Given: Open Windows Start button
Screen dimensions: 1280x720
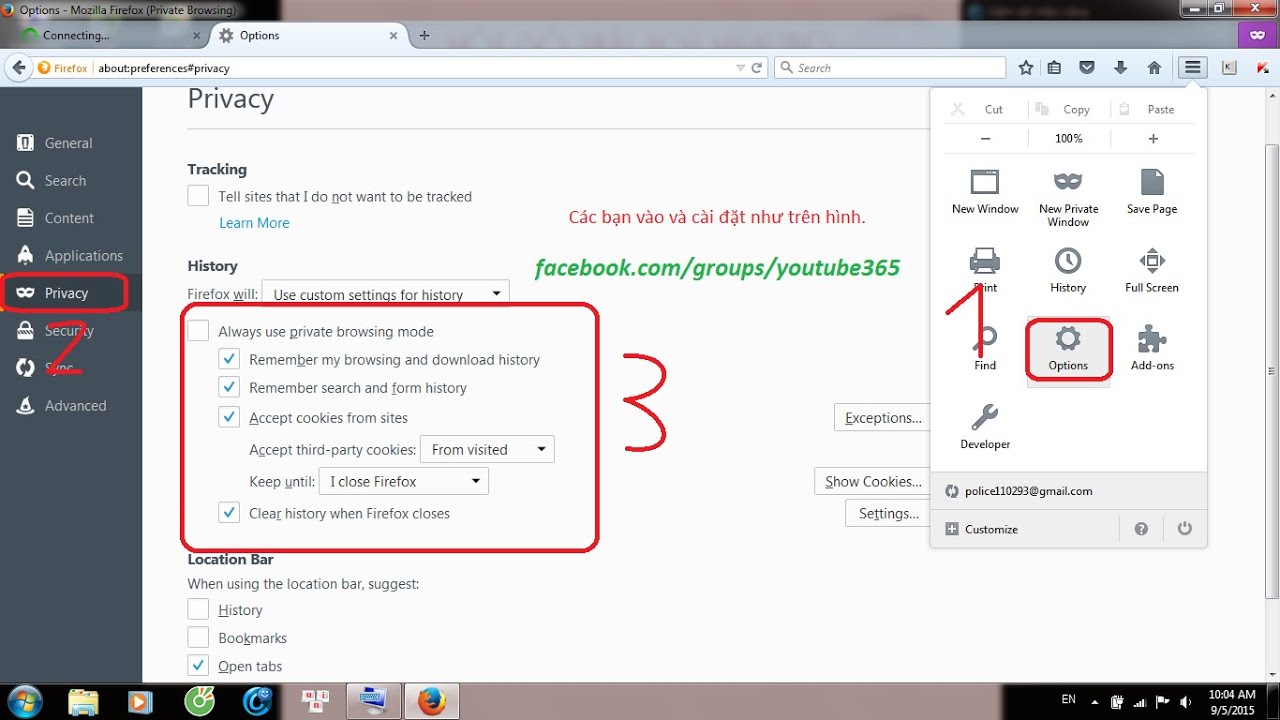Looking at the screenshot, I should point(24,702).
